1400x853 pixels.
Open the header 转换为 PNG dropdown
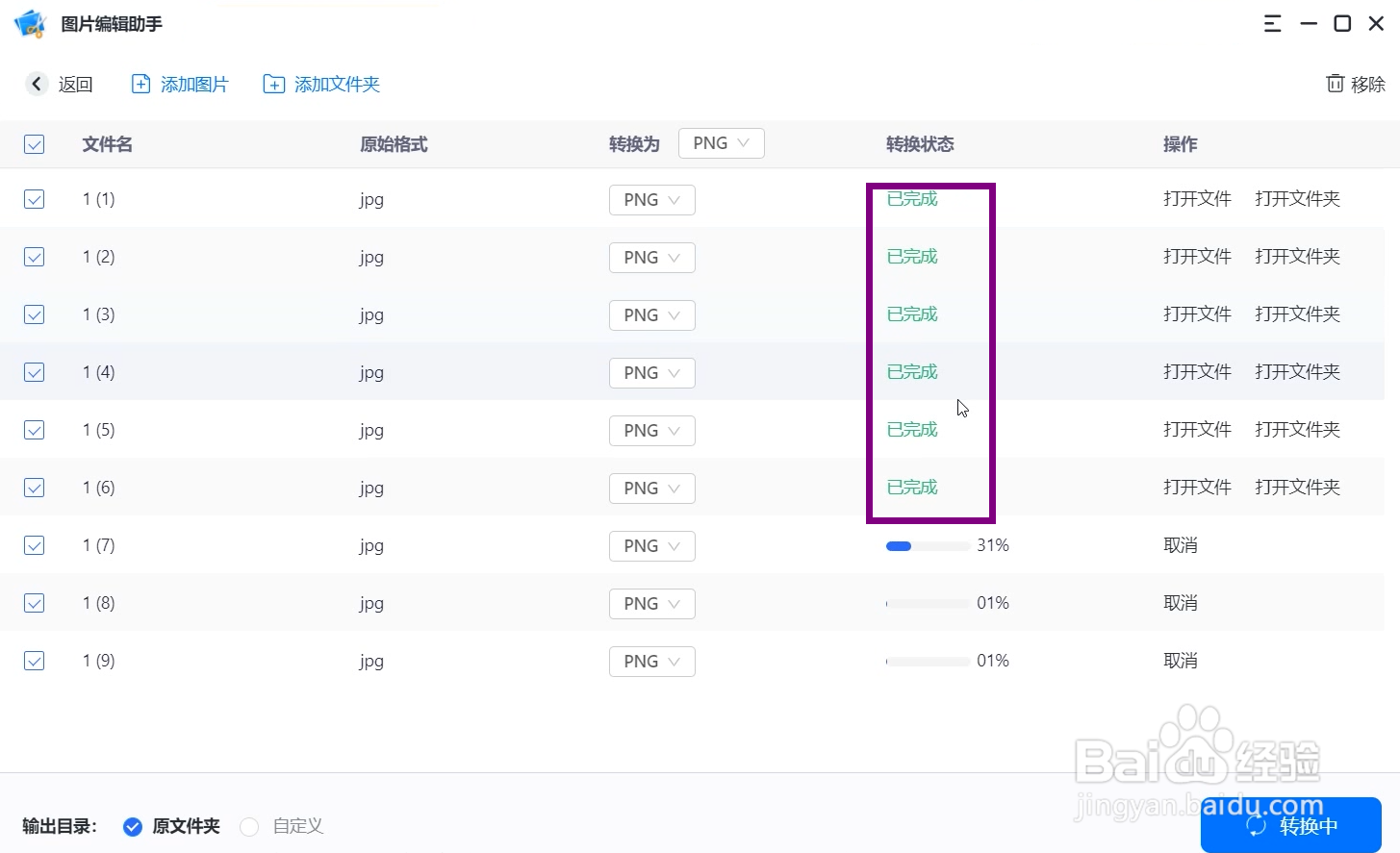tap(721, 143)
